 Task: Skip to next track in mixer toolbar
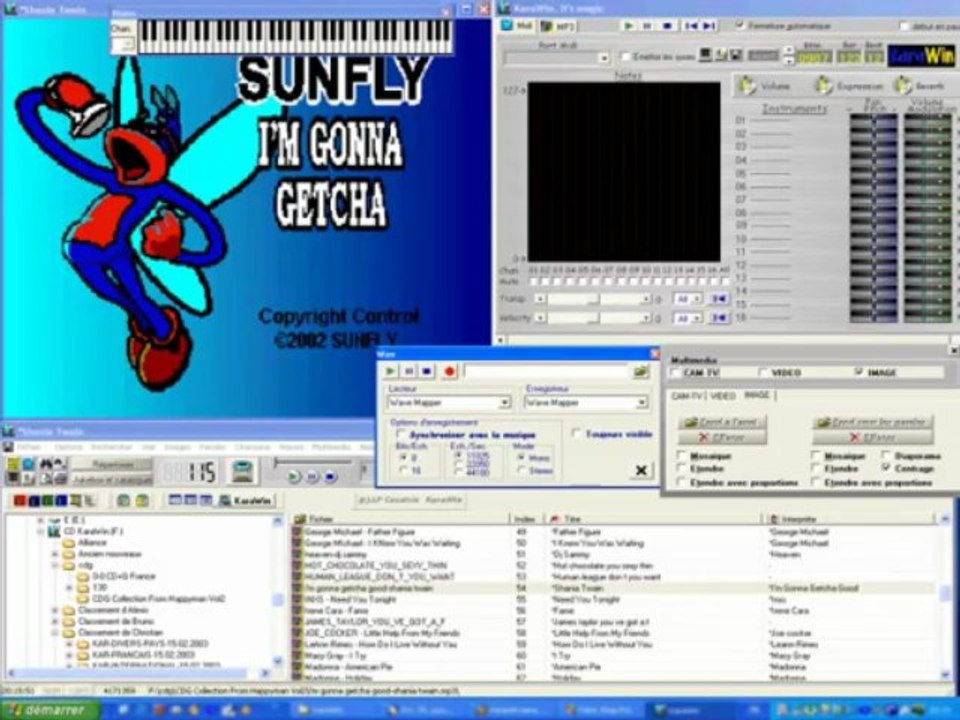coord(708,26)
